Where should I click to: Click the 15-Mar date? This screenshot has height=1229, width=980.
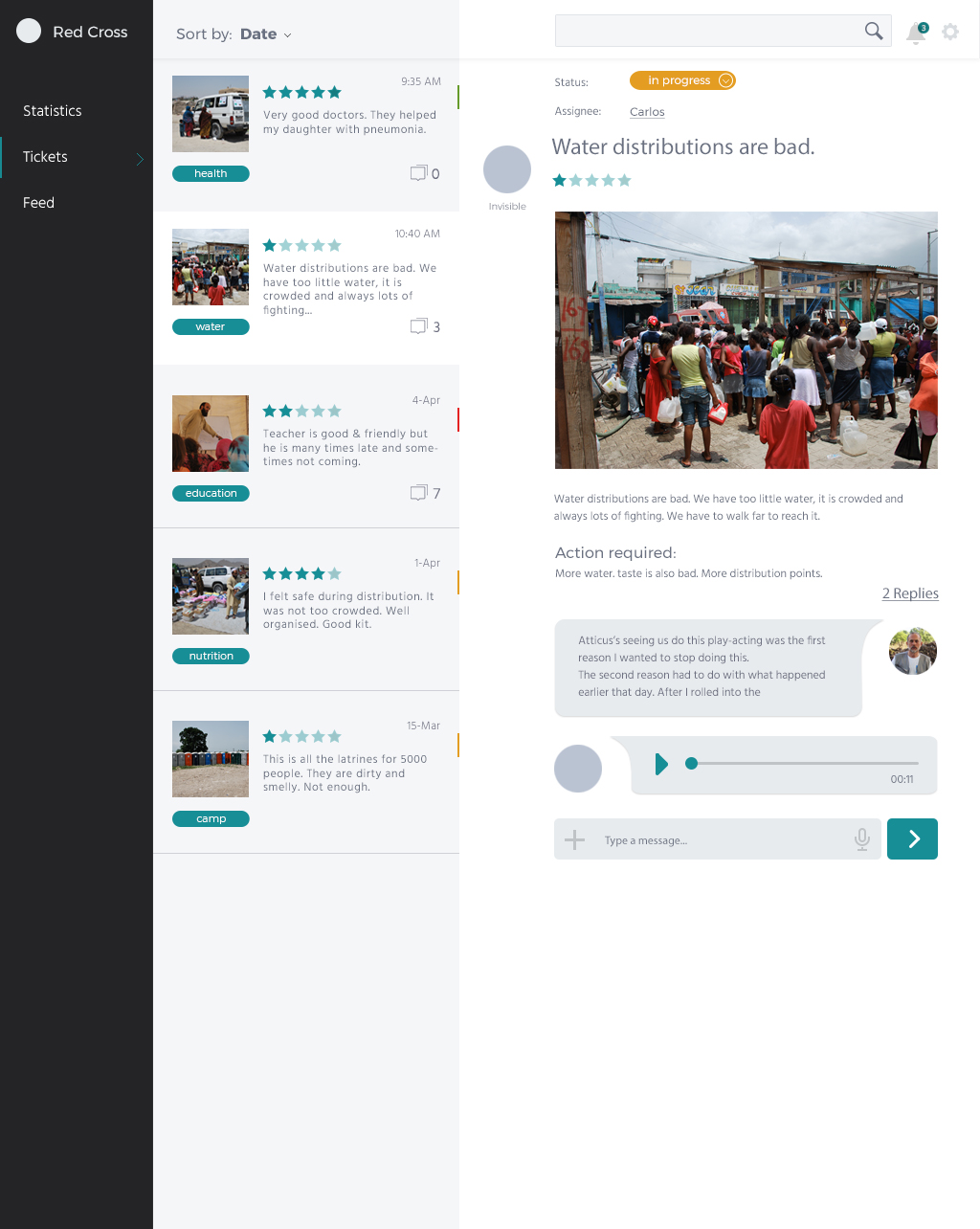(x=423, y=726)
